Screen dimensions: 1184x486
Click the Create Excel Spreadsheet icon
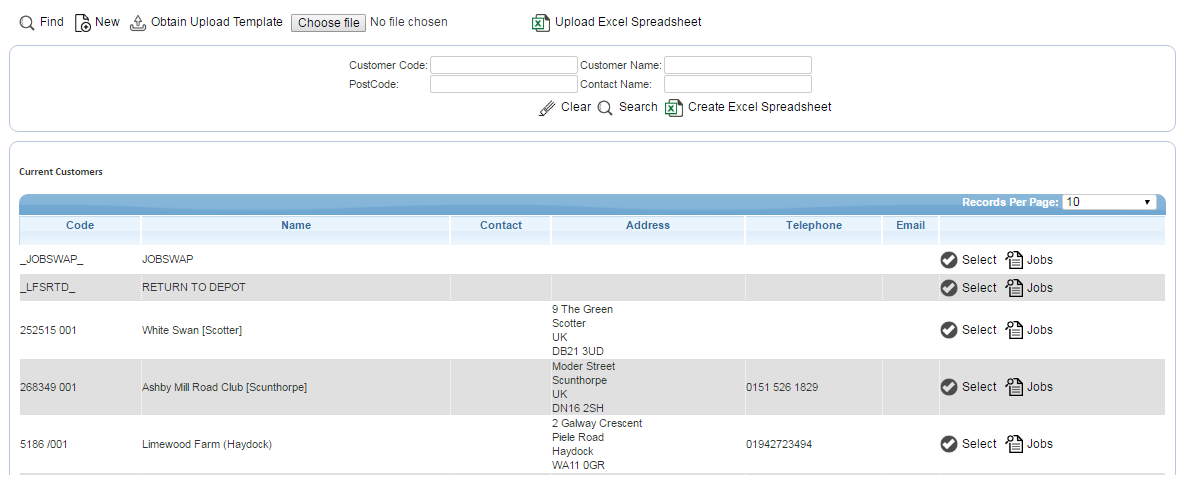[674, 108]
